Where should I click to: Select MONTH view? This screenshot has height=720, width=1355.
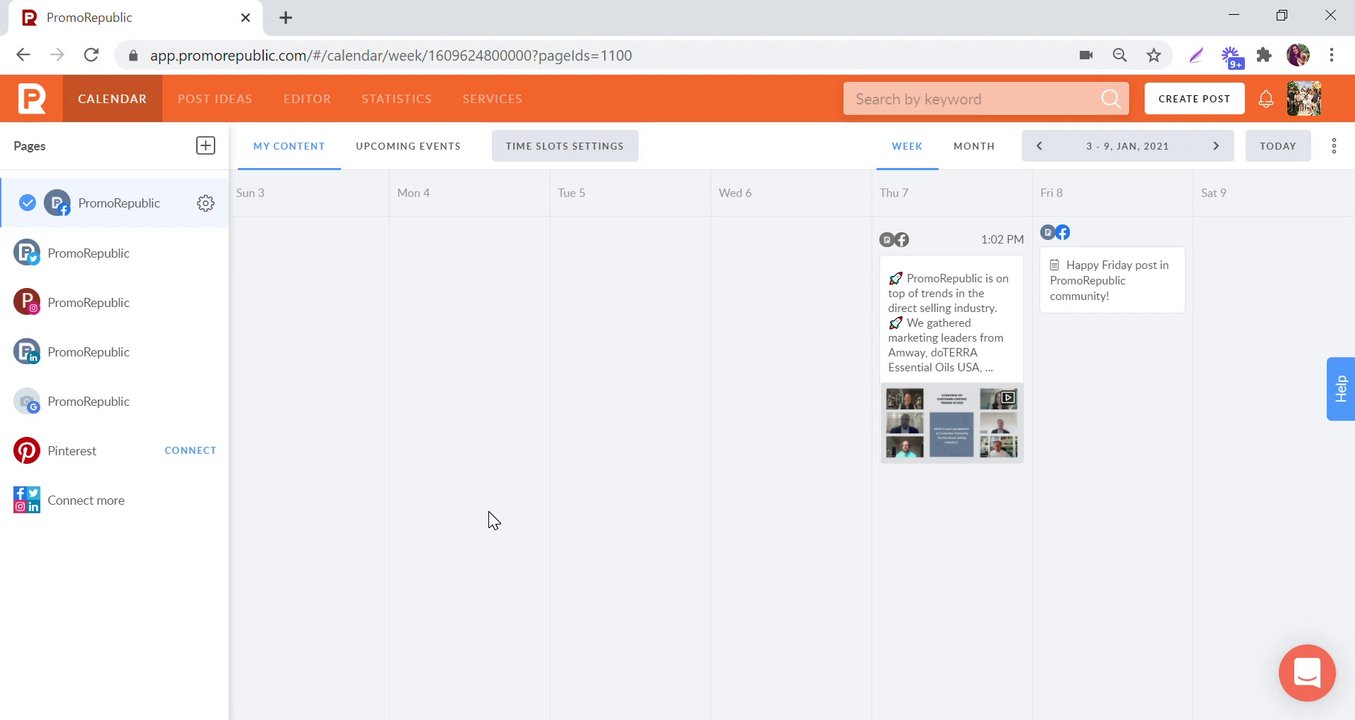click(974, 146)
